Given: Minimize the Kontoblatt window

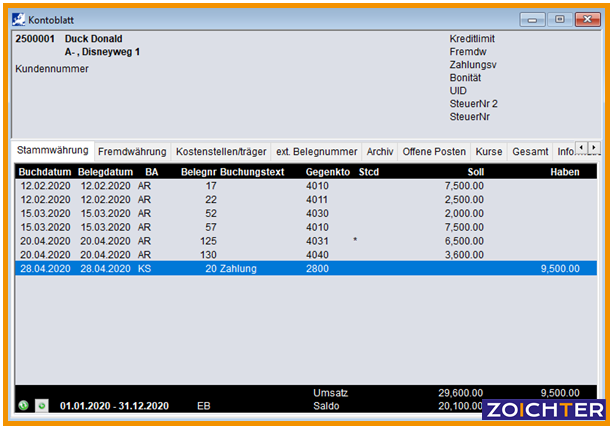Looking at the screenshot, I should click(x=535, y=18).
